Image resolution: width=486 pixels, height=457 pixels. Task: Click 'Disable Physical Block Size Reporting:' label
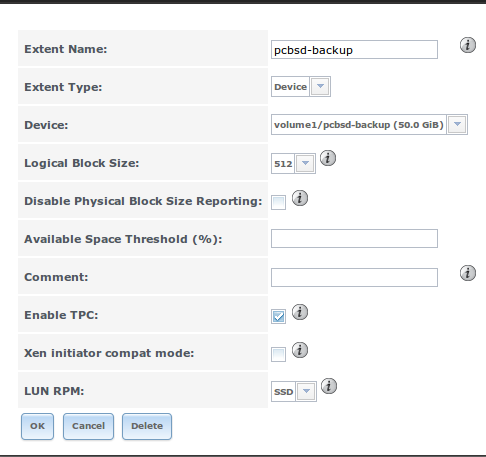coord(143,201)
